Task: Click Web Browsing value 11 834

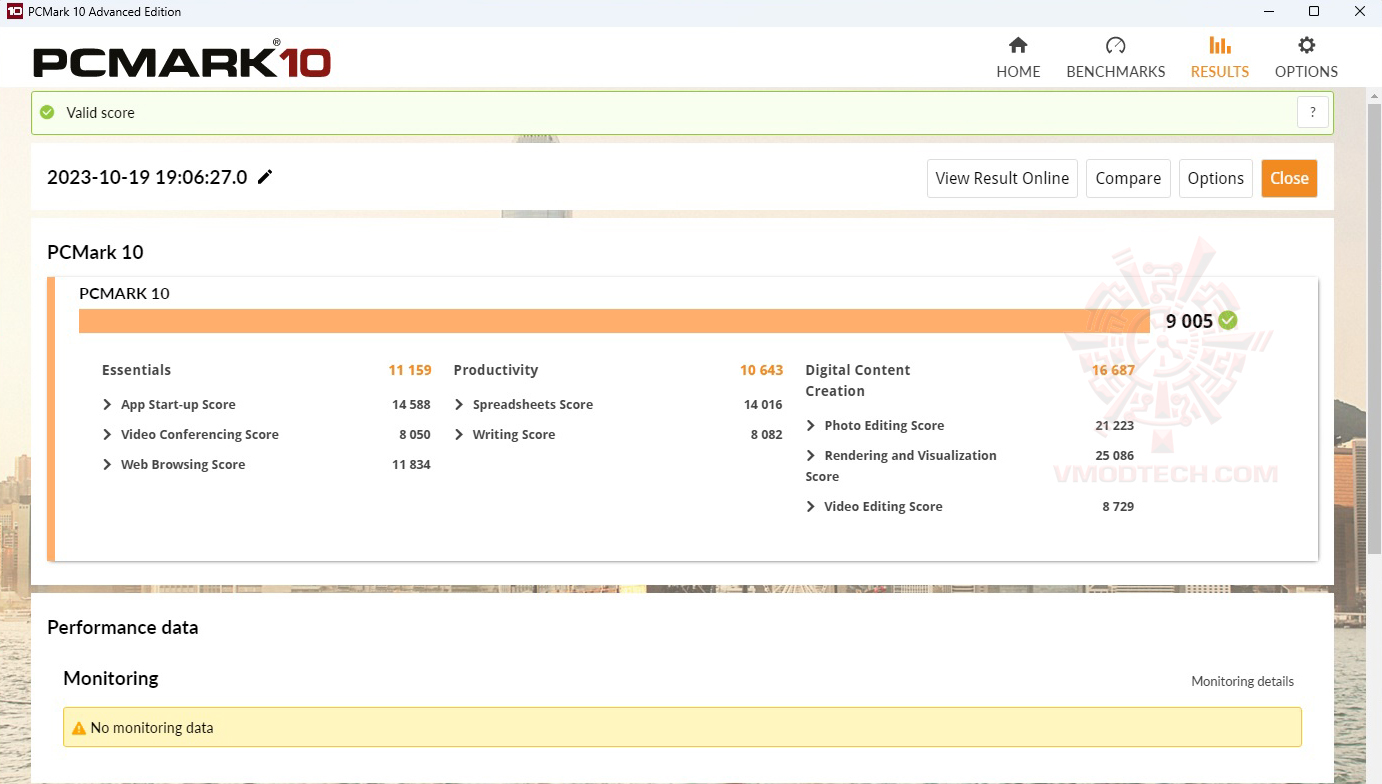Action: [411, 465]
